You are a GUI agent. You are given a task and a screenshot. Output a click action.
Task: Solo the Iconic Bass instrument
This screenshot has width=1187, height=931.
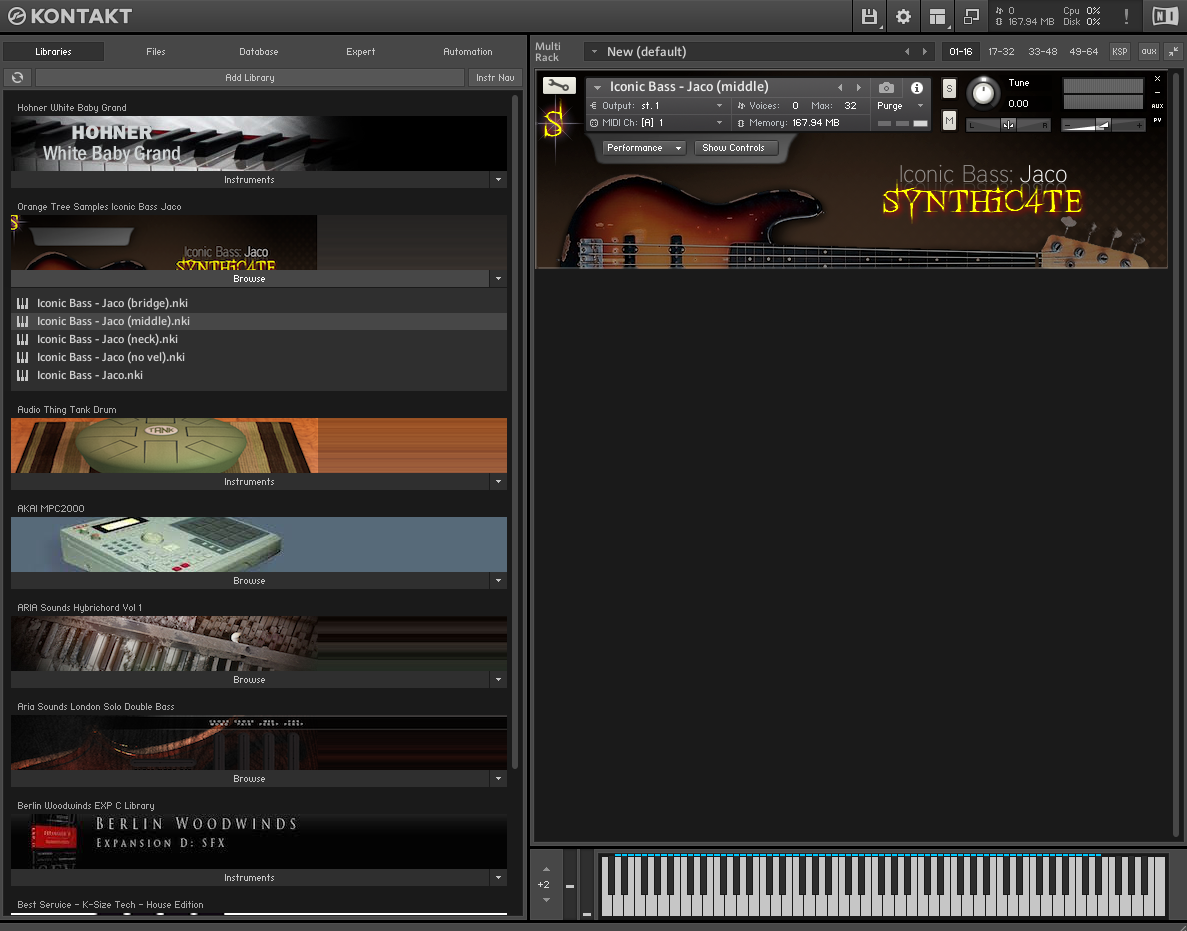[949, 89]
